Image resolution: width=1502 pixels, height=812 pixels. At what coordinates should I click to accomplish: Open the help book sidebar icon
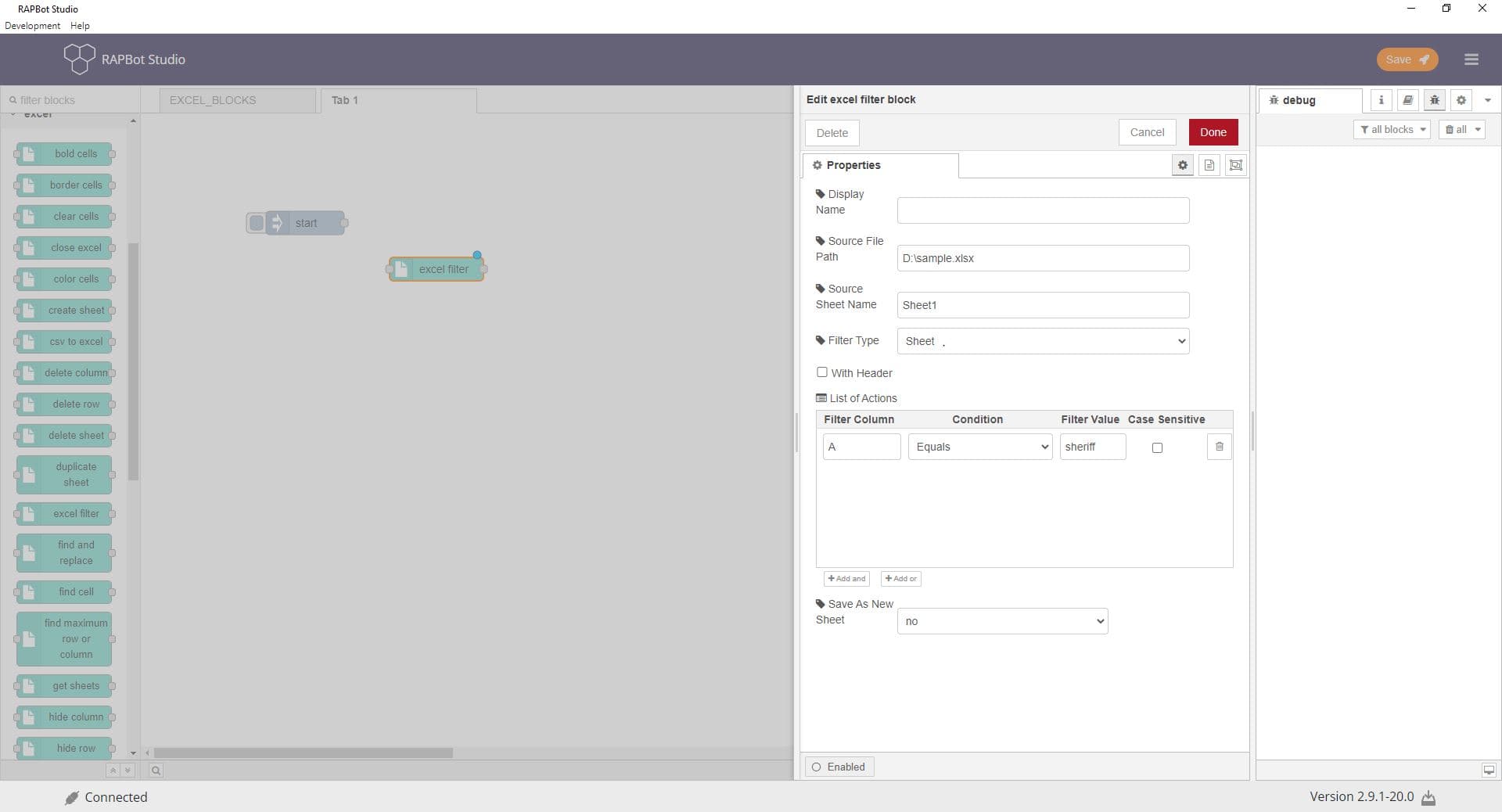(x=1407, y=100)
